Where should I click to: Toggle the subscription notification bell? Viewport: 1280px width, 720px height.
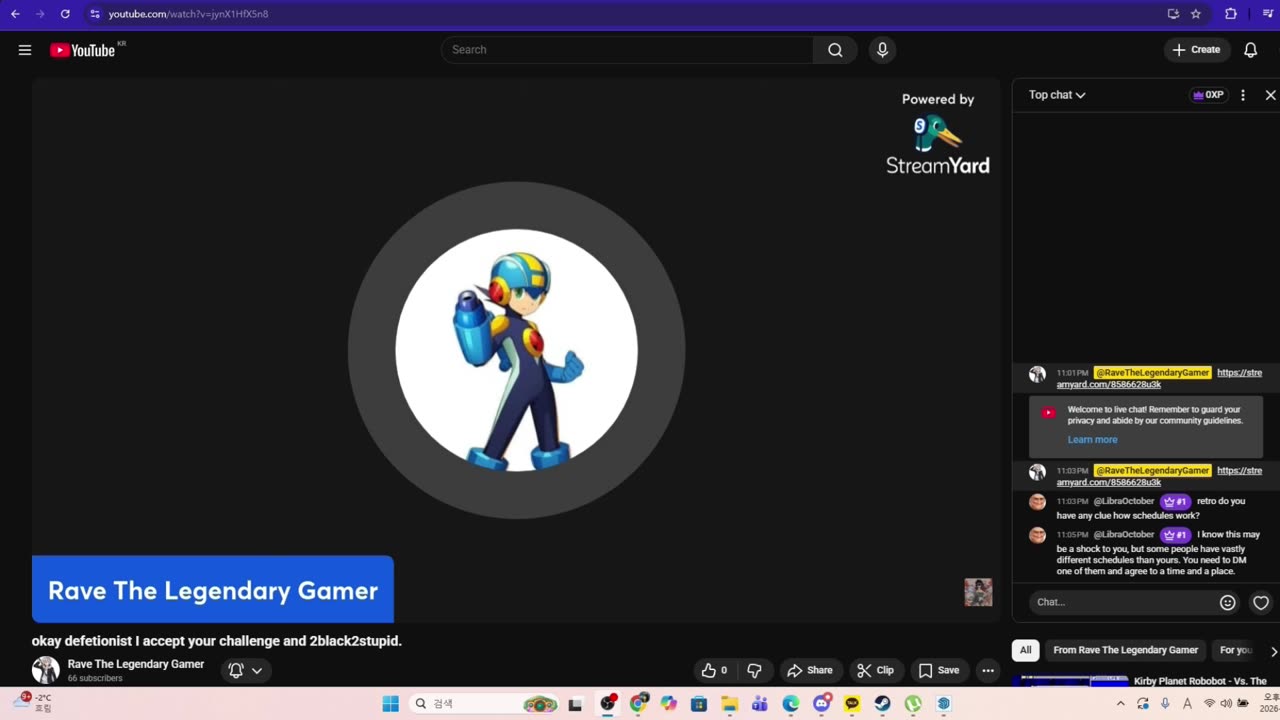point(236,670)
